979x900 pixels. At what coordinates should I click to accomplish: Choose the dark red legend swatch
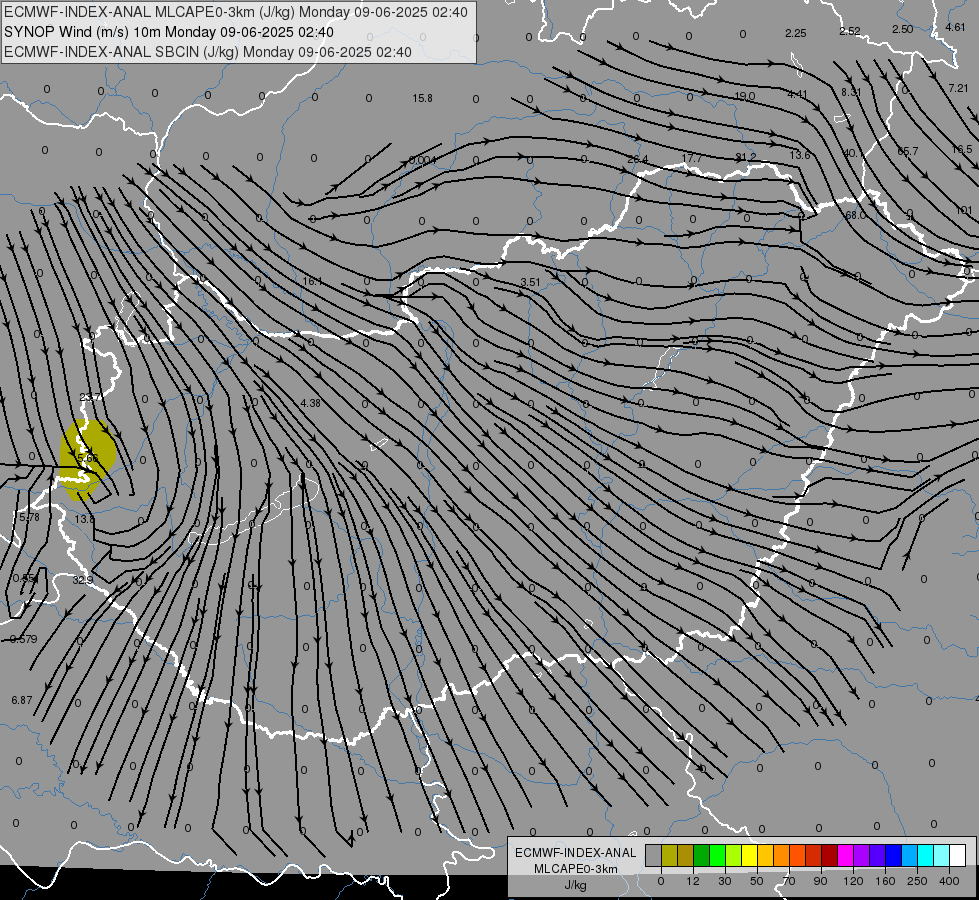(830, 856)
